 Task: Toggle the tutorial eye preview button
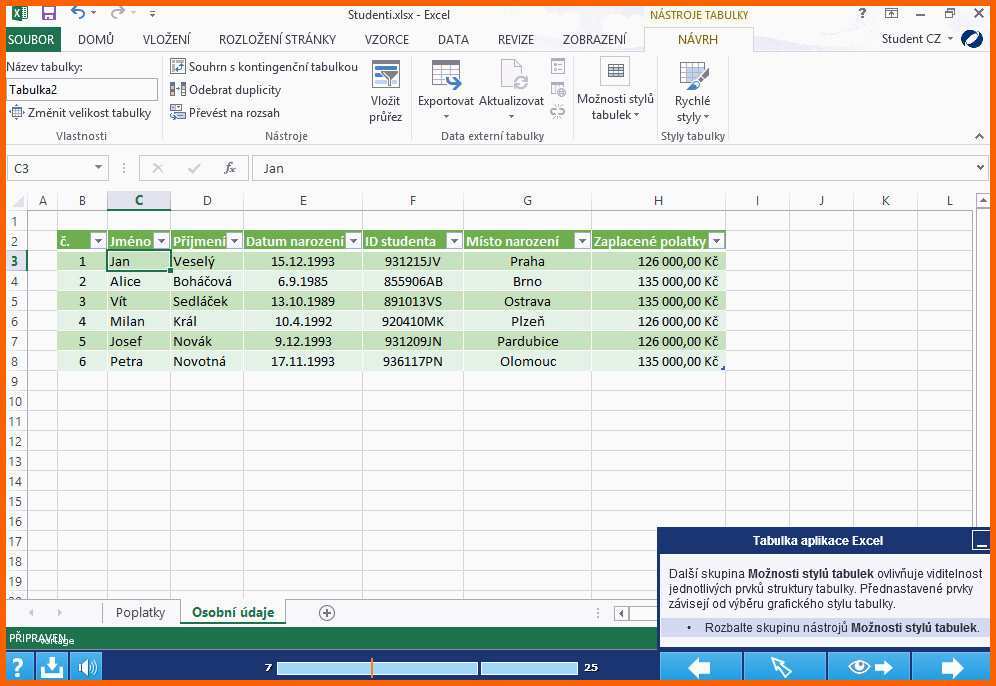coord(868,667)
